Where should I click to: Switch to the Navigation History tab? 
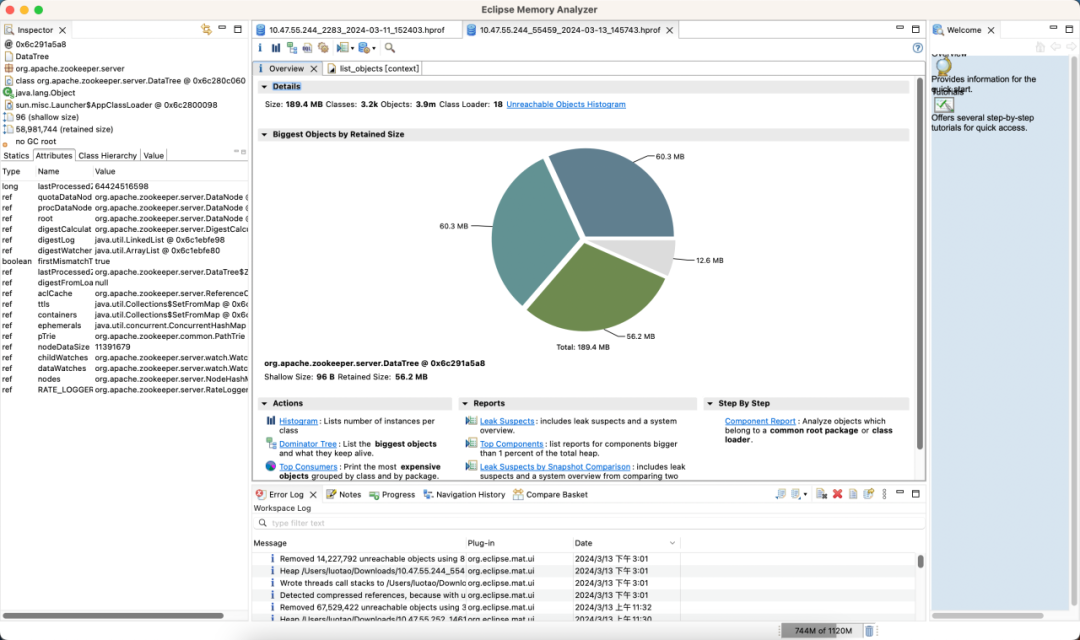[464, 495]
